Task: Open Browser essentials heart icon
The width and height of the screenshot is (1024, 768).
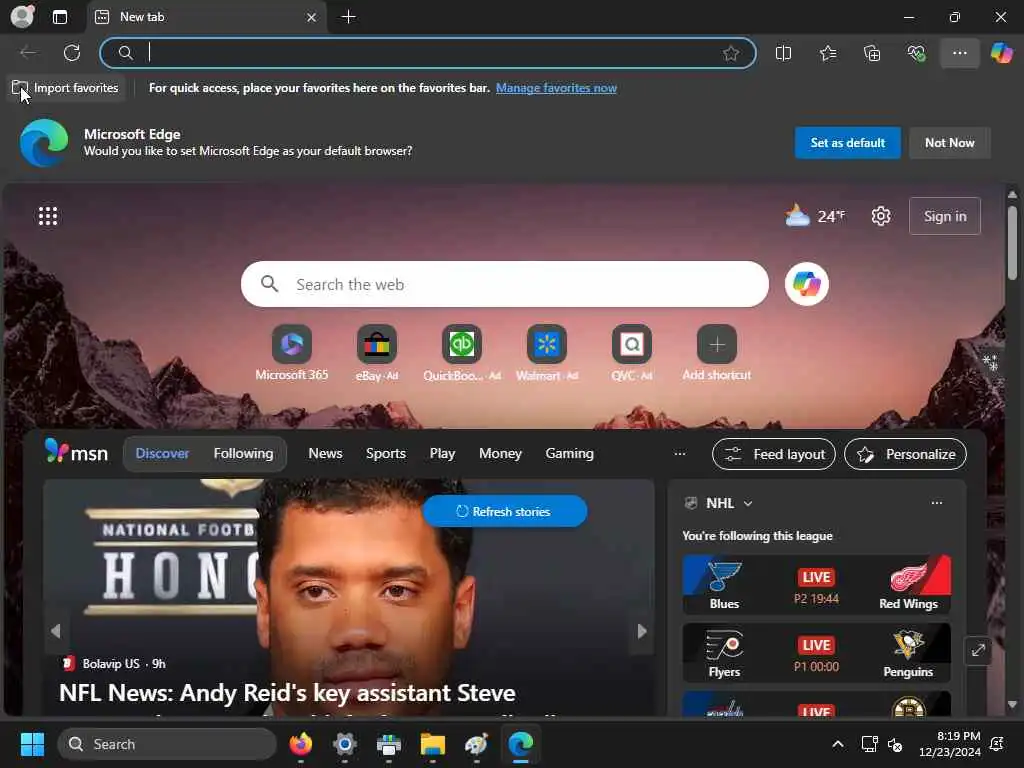Action: pos(916,53)
